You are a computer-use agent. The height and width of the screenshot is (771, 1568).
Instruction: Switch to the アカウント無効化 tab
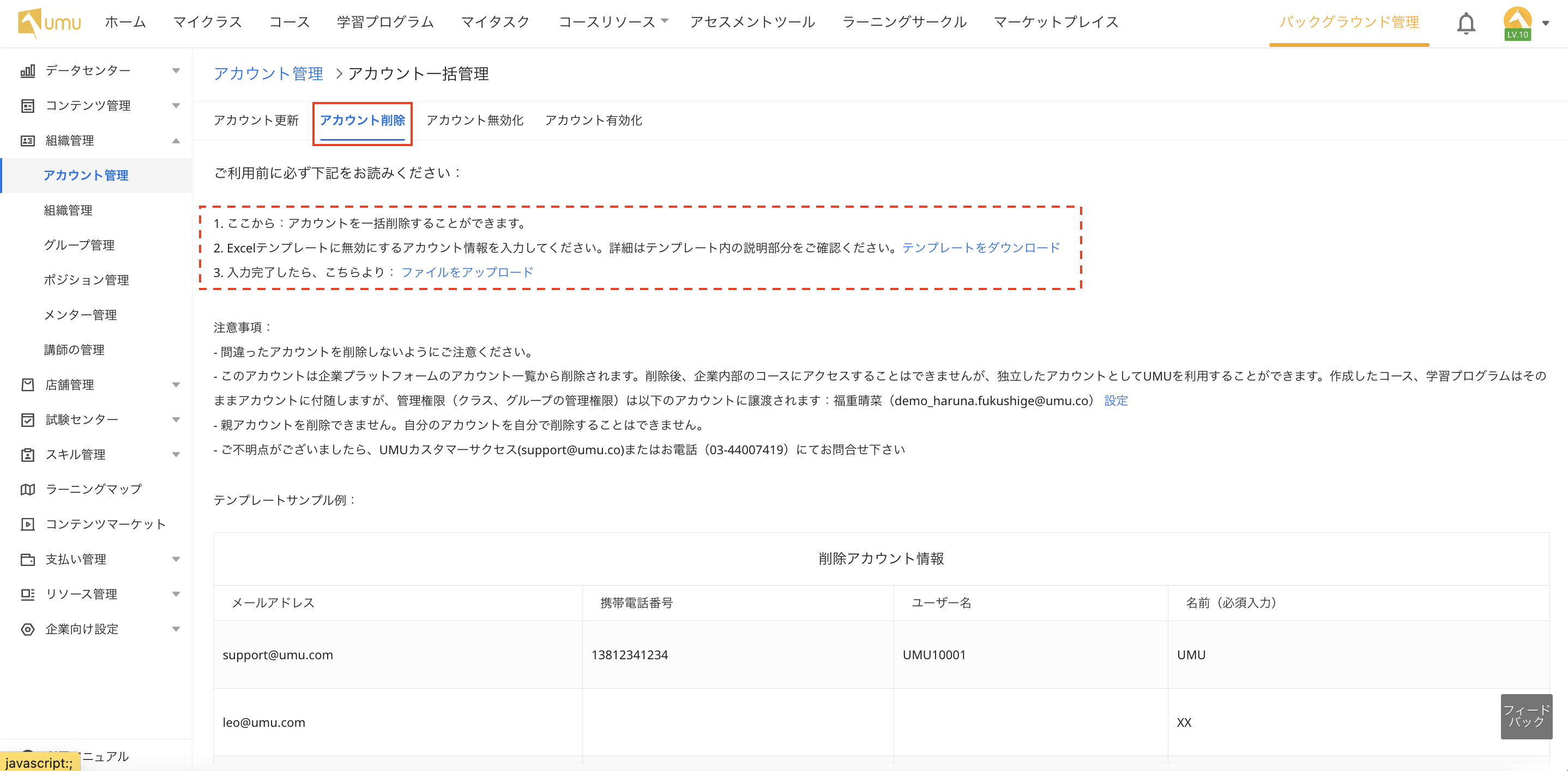point(475,121)
